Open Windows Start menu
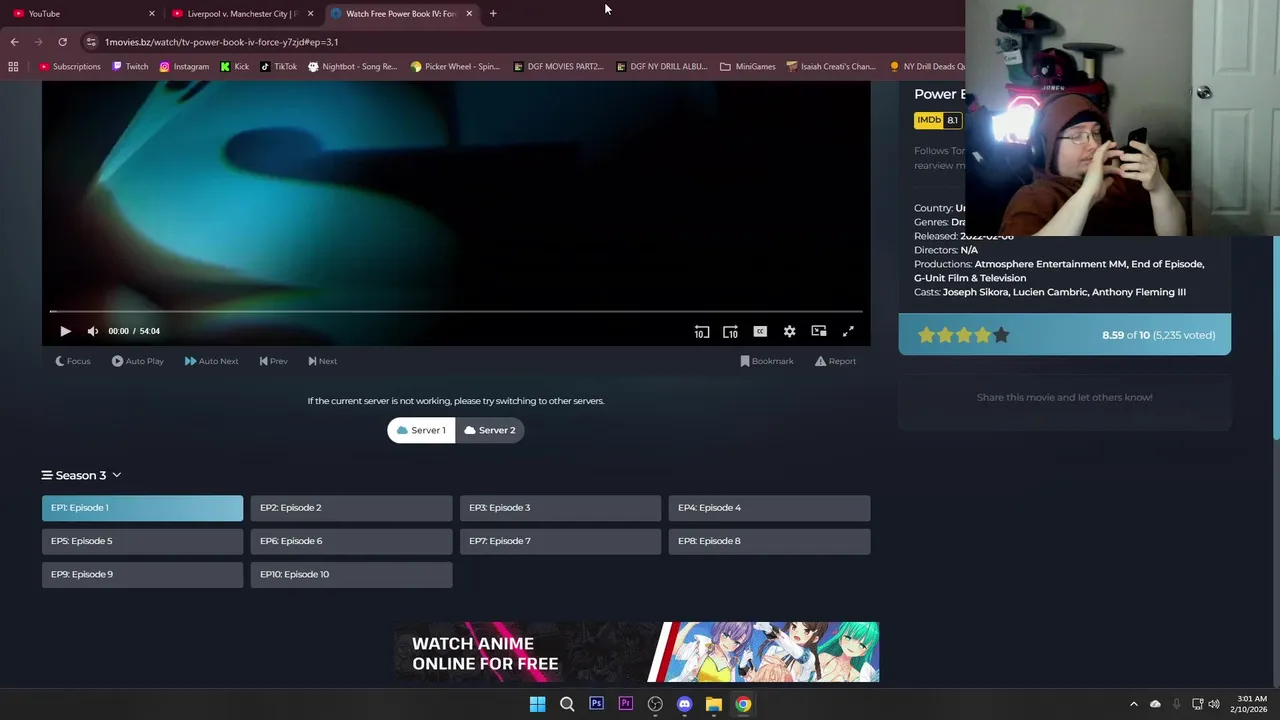Viewport: 1280px width, 720px height. [x=537, y=704]
